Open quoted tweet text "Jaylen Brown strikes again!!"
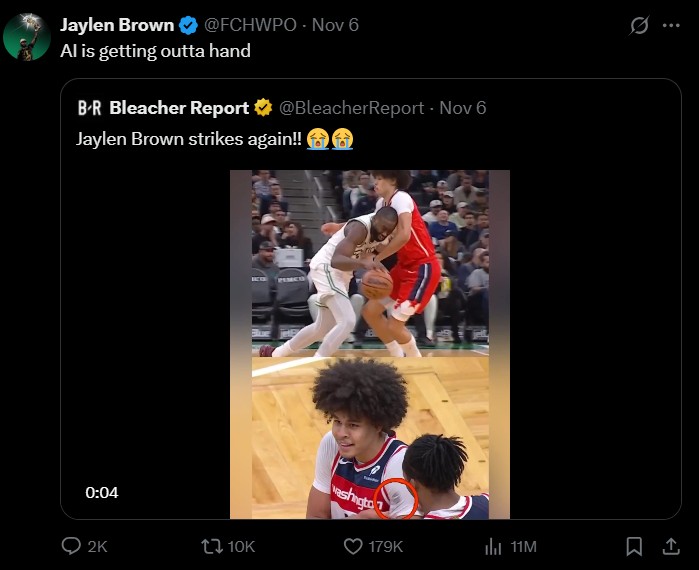This screenshot has width=699, height=570. coord(189,138)
